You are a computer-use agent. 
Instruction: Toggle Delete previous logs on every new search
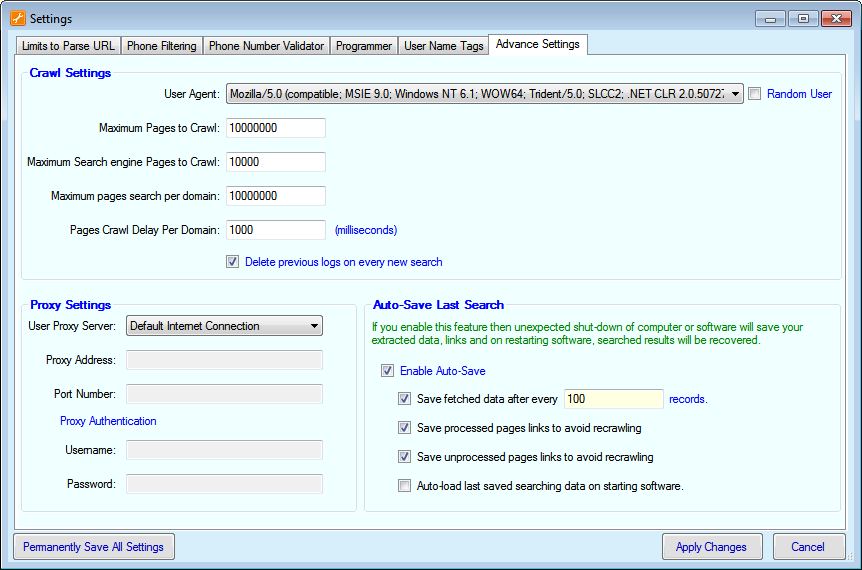(233, 262)
